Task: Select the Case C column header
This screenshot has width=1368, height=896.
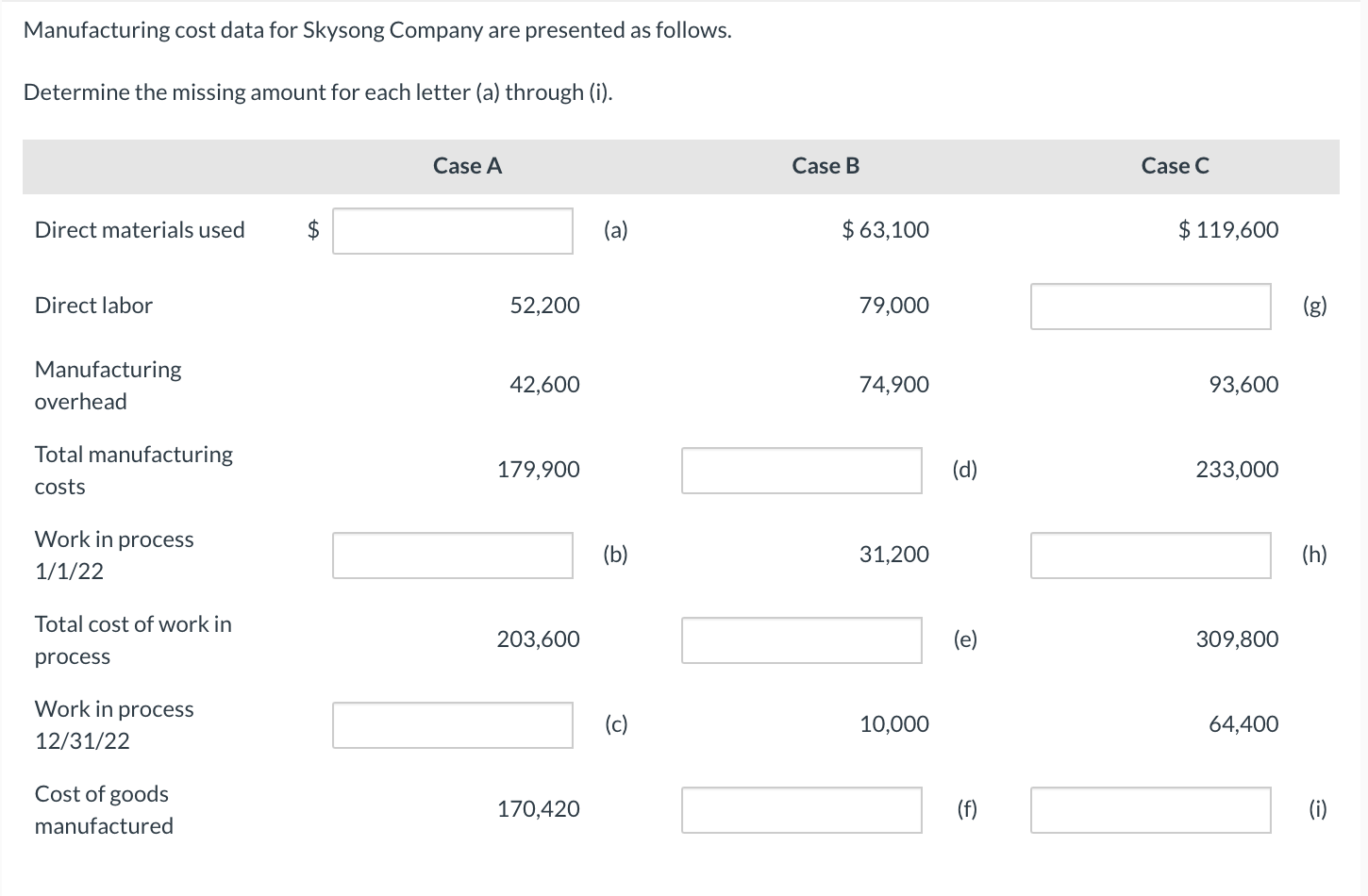Action: coord(1175,165)
